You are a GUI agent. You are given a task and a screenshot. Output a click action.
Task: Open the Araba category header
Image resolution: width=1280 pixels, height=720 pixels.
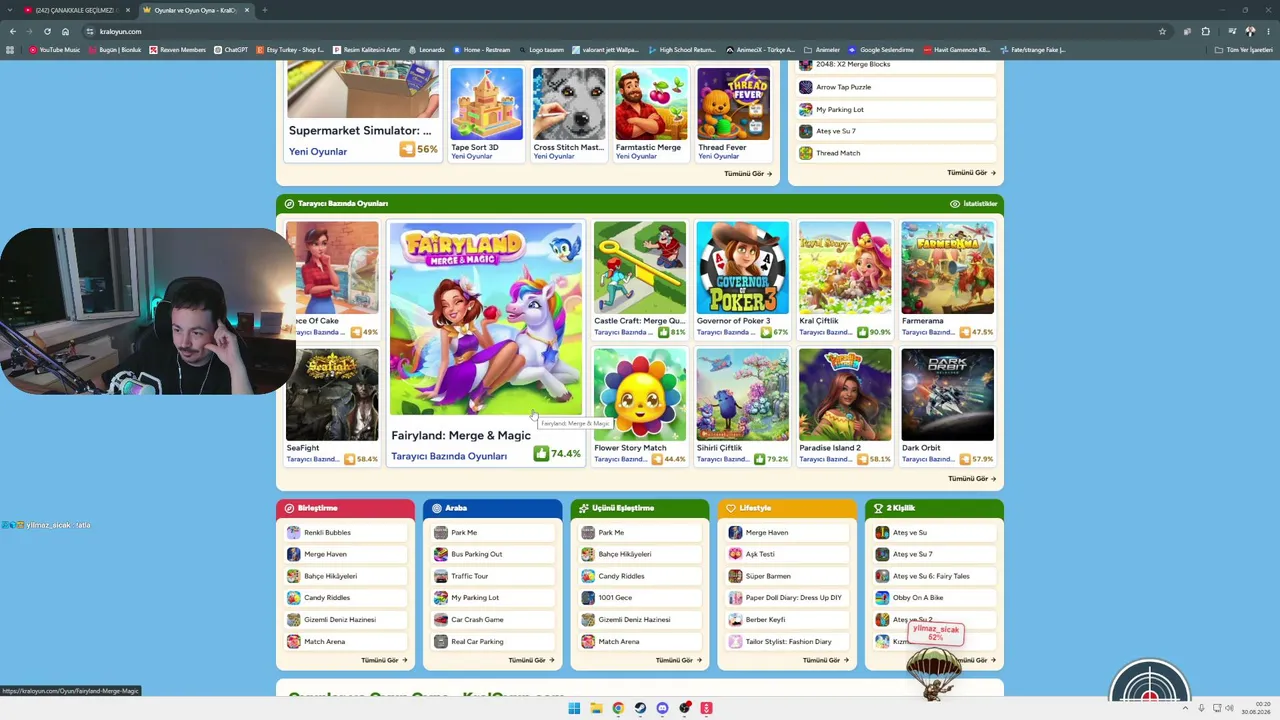(x=492, y=508)
